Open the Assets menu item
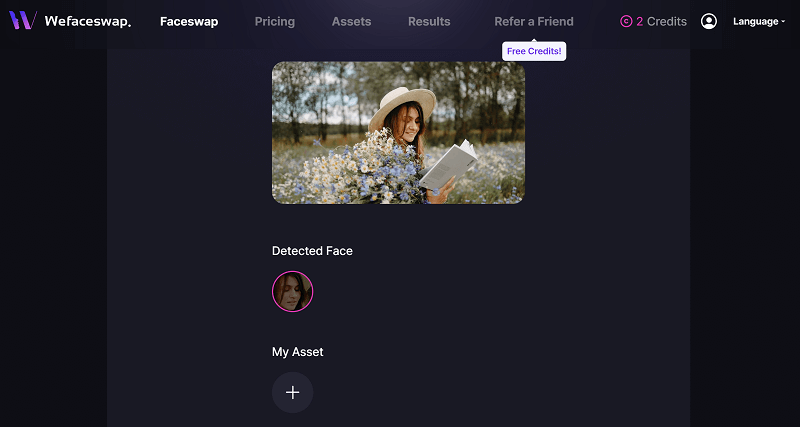The image size is (800, 427). tap(352, 21)
